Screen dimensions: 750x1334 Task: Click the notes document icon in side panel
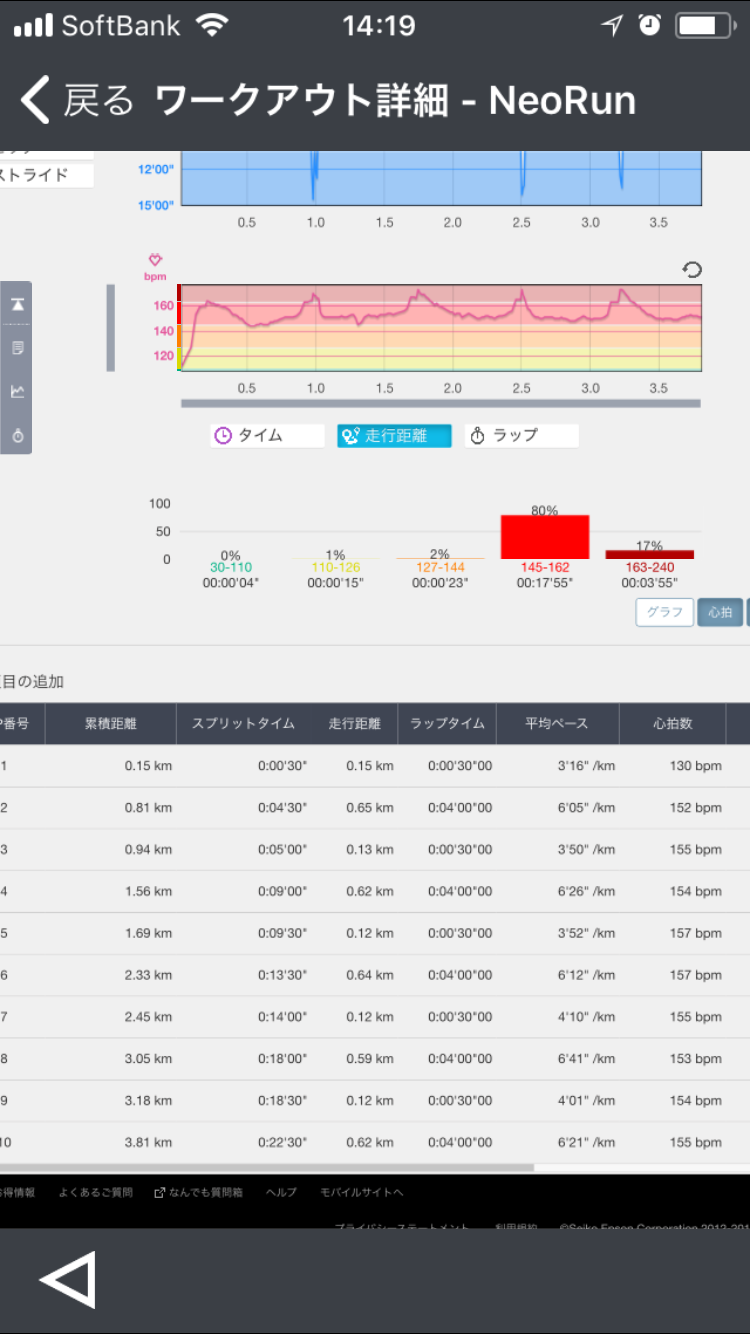pos(17,348)
